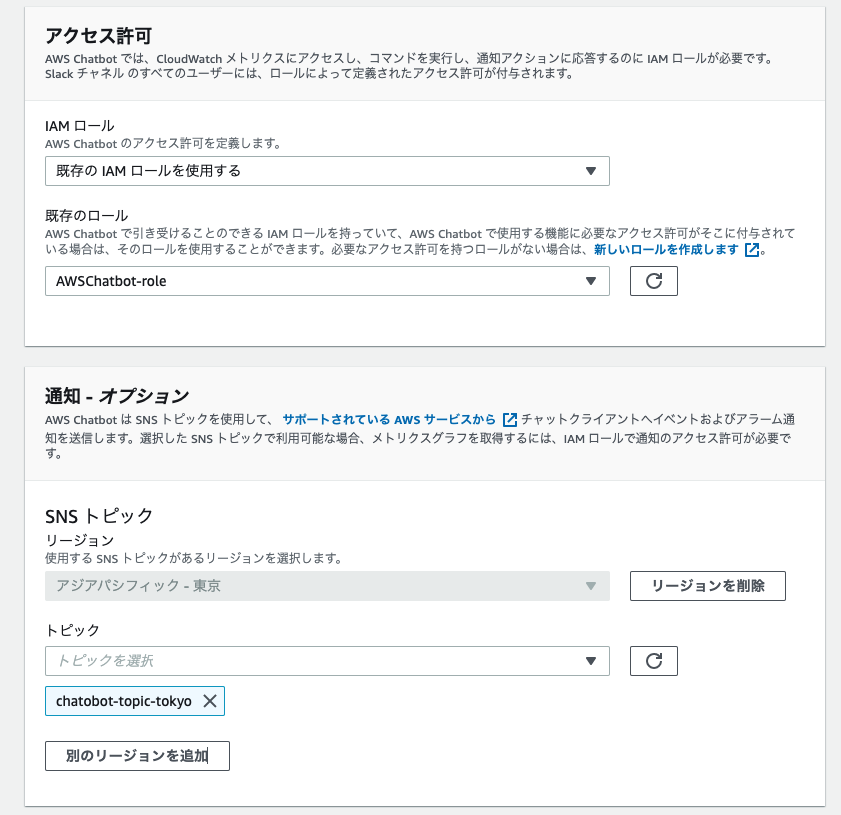Screen dimensions: 841x815
Task: Click 別のリージョンを追加 to add another region
Action: (137, 756)
